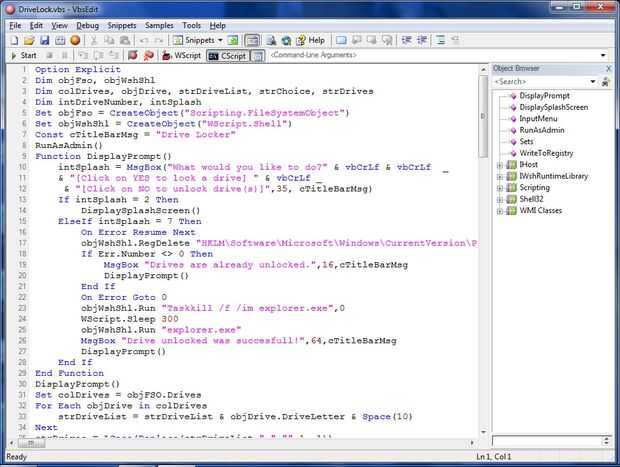Open the Samples menu
620x467 pixels.
(x=159, y=25)
